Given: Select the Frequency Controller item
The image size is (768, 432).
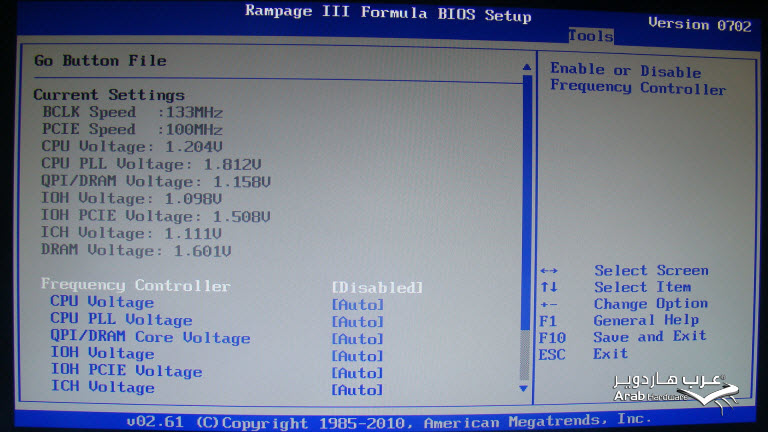Looking at the screenshot, I should pyautogui.click(x=136, y=285).
